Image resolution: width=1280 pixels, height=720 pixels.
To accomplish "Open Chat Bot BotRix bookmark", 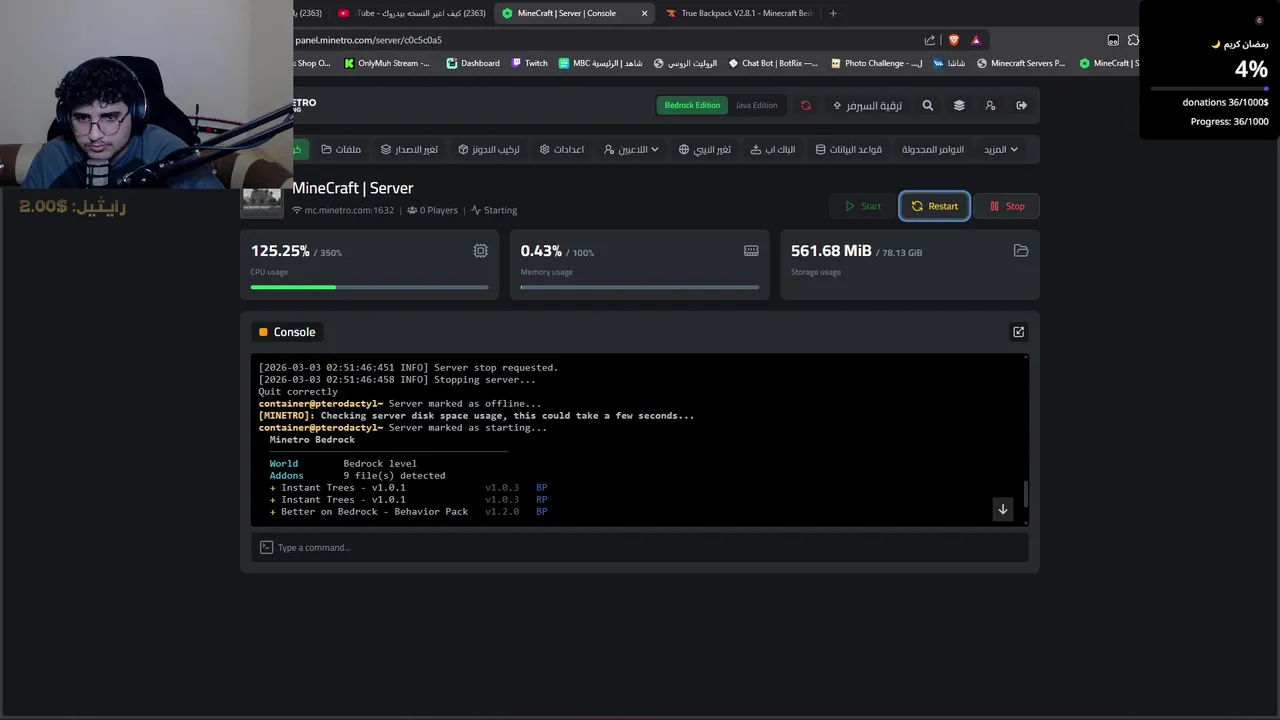I will click(x=773, y=63).
